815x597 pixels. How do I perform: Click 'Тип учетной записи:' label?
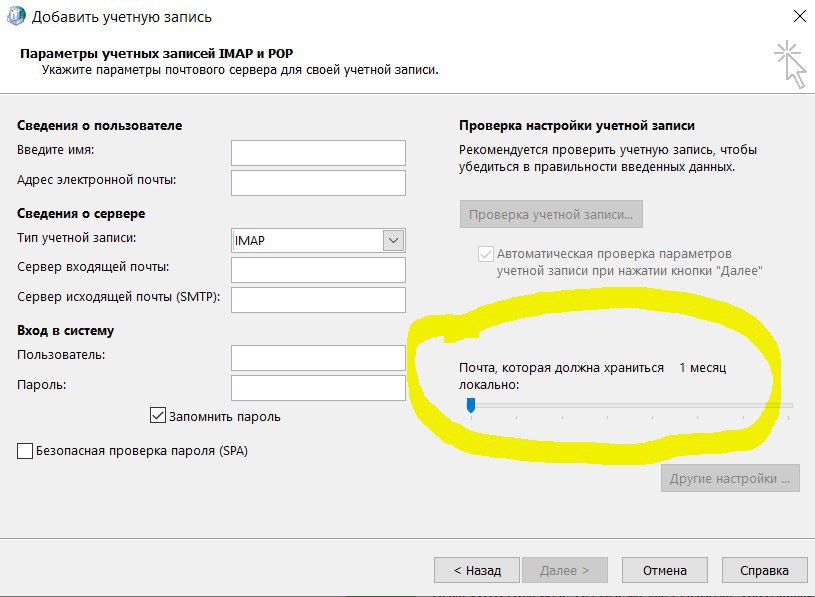pos(76,238)
